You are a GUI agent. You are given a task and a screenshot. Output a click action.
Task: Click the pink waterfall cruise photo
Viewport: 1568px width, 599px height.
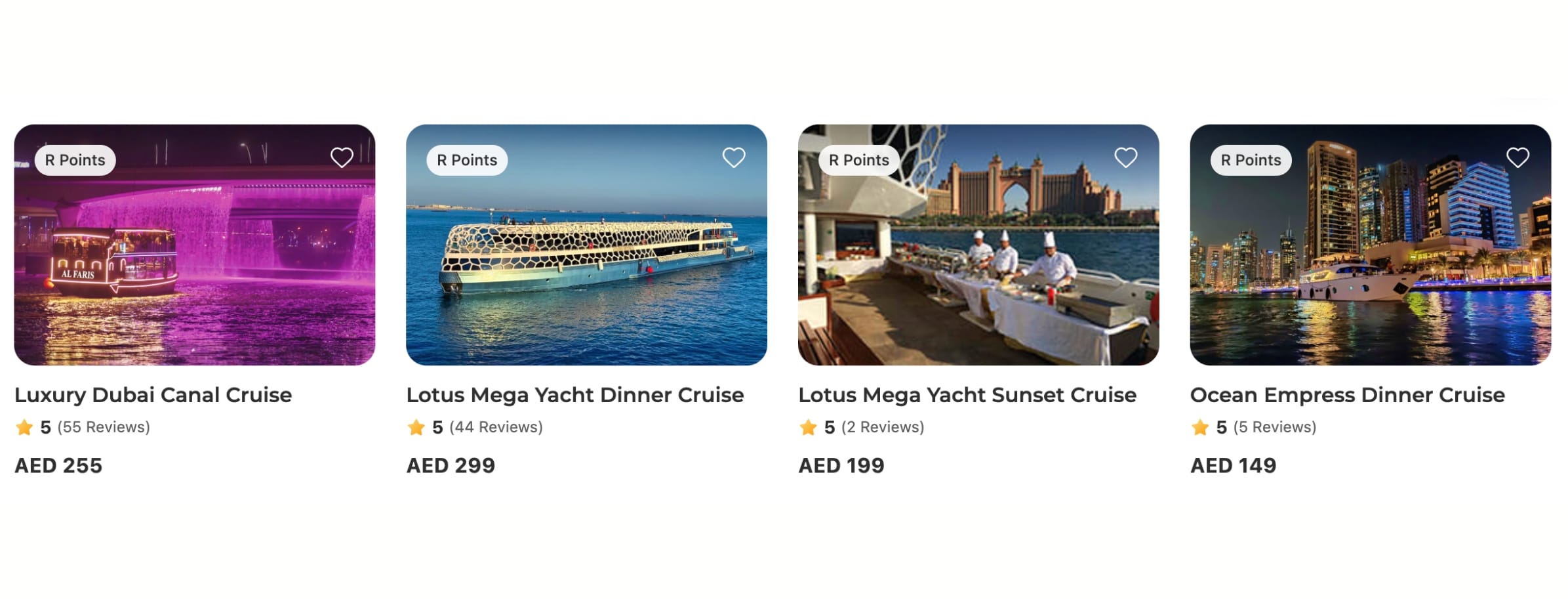(194, 262)
